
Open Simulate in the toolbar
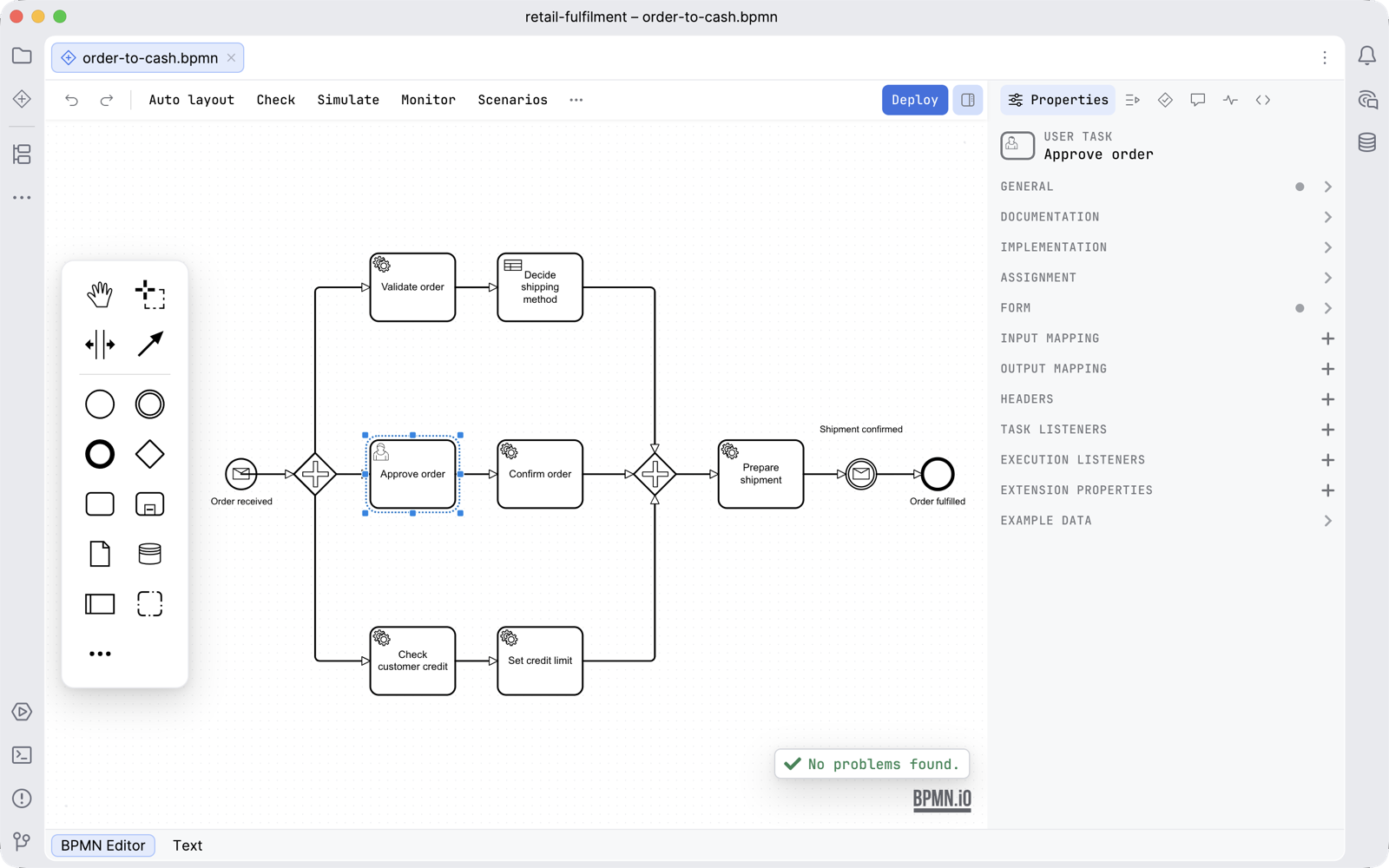point(348,100)
